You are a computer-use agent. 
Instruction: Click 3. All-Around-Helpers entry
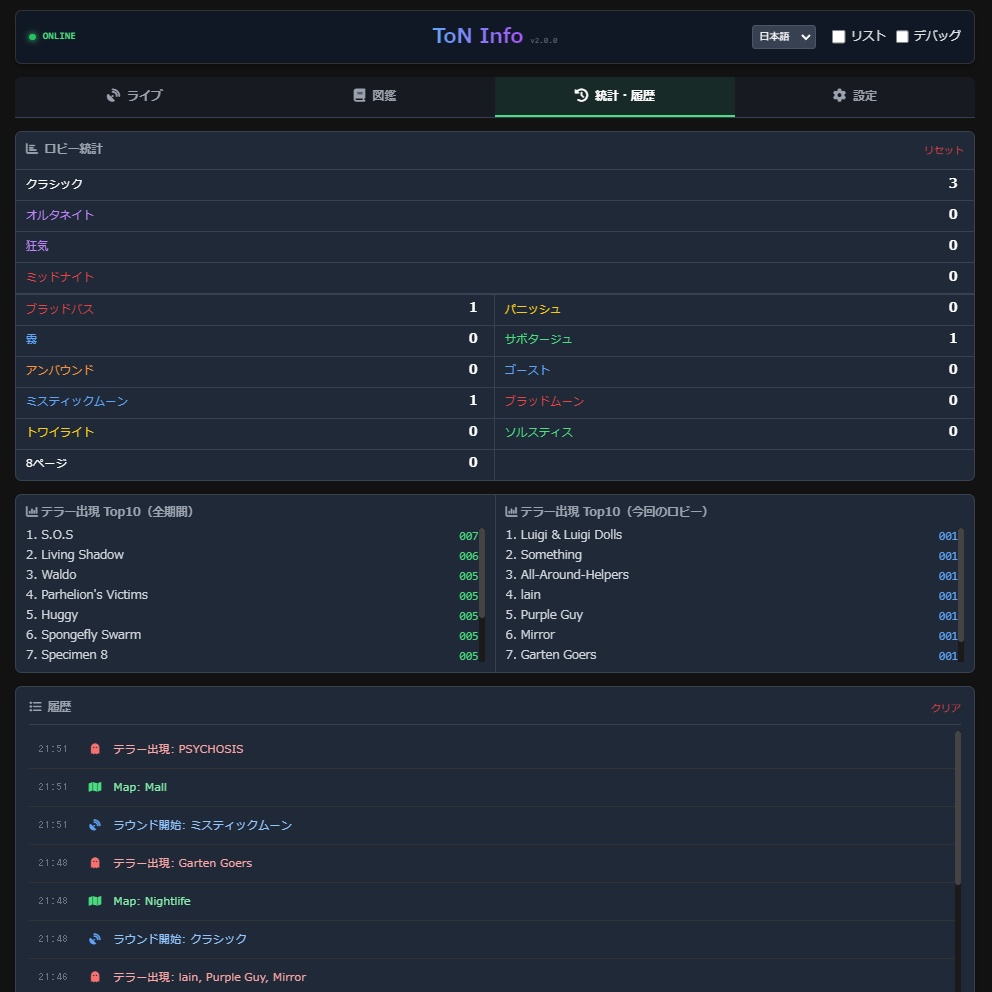click(567, 575)
